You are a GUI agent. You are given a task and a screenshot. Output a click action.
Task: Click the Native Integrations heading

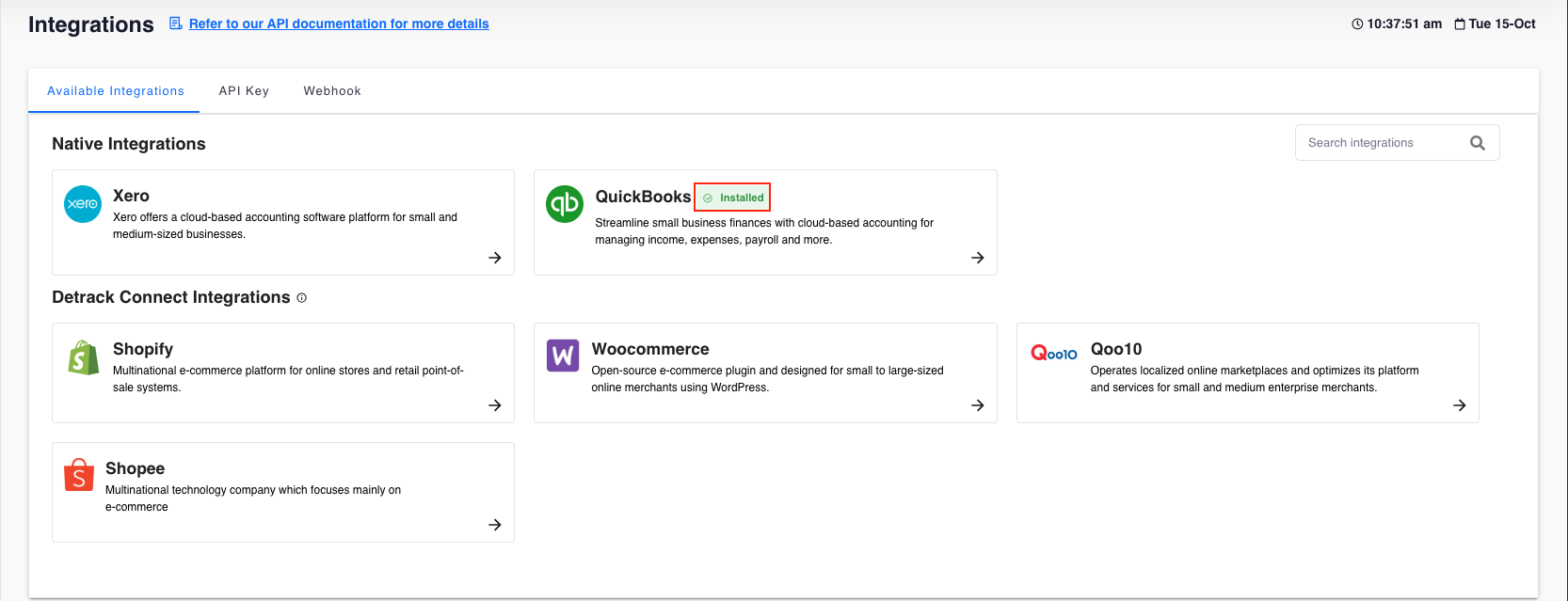(129, 144)
